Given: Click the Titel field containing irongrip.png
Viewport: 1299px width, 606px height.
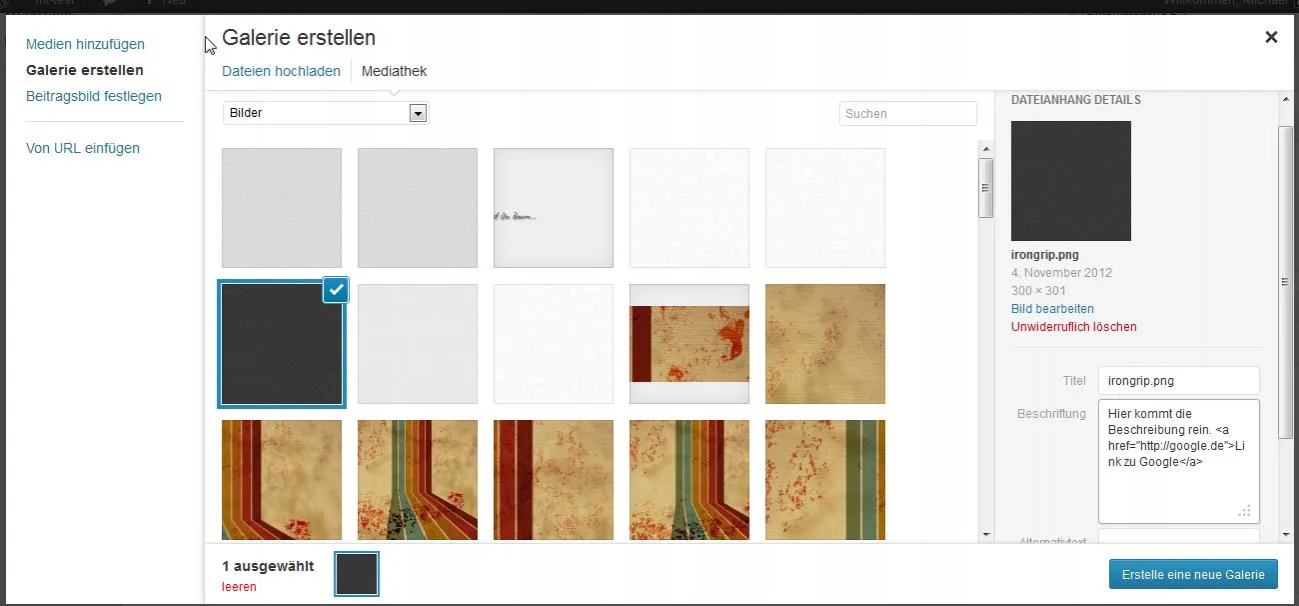Looking at the screenshot, I should pos(1179,381).
